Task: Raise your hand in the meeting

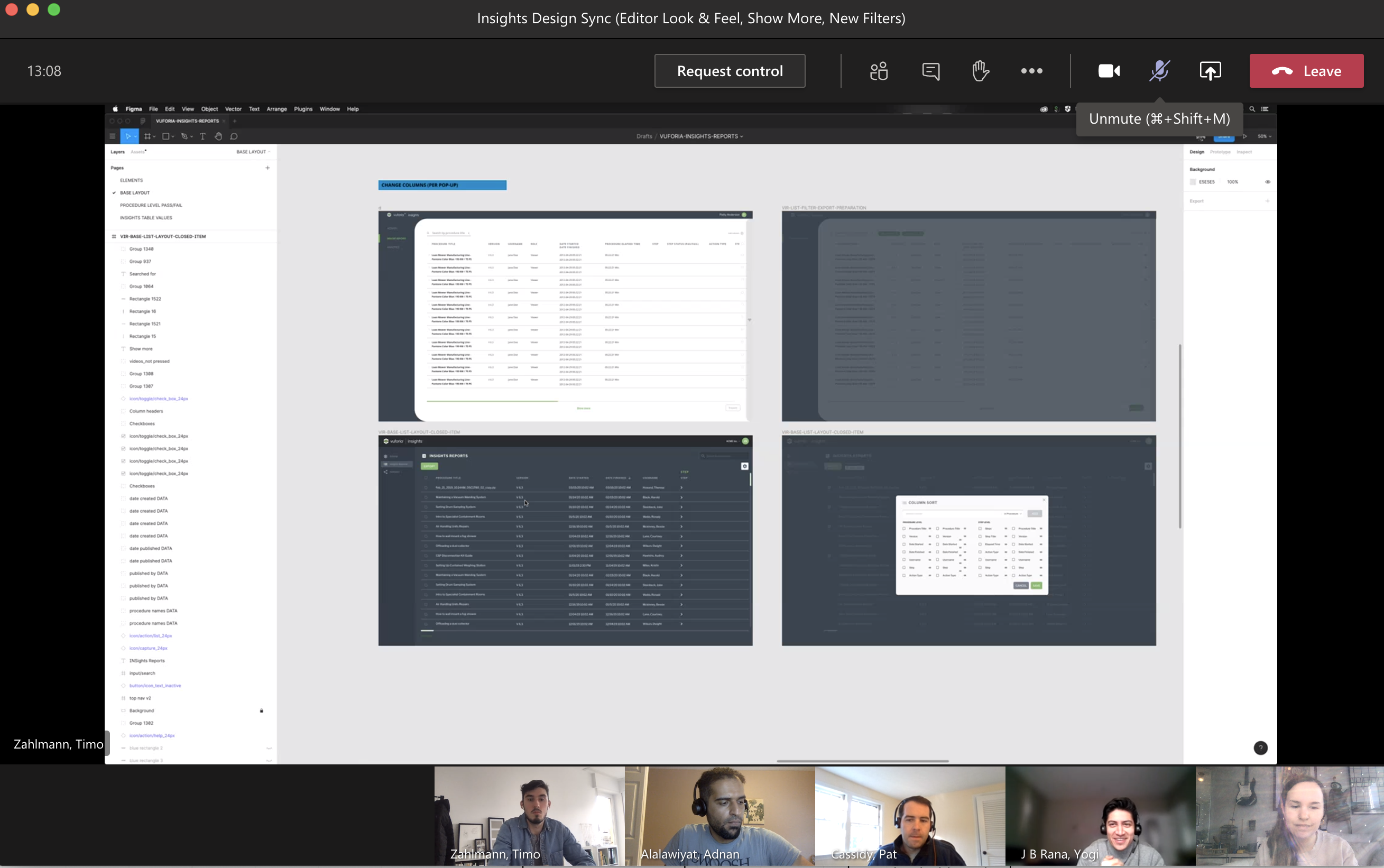Action: point(981,71)
